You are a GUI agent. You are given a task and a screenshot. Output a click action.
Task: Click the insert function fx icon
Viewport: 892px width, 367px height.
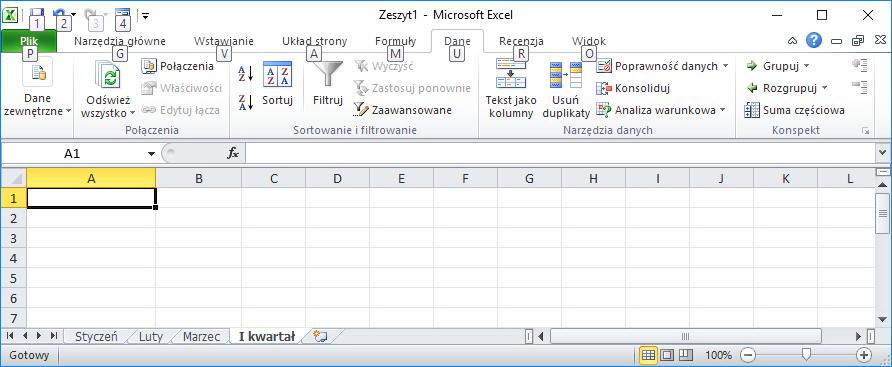coord(233,154)
